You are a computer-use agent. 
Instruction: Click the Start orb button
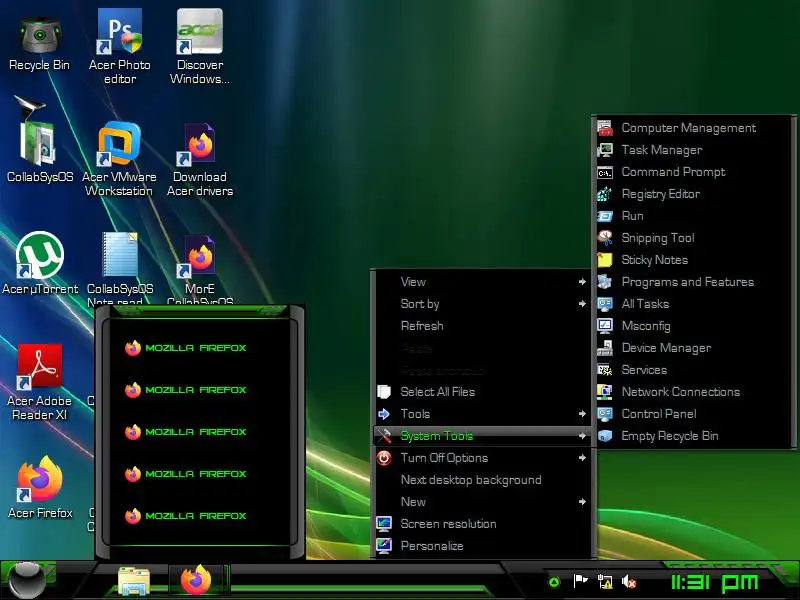pos(27,580)
